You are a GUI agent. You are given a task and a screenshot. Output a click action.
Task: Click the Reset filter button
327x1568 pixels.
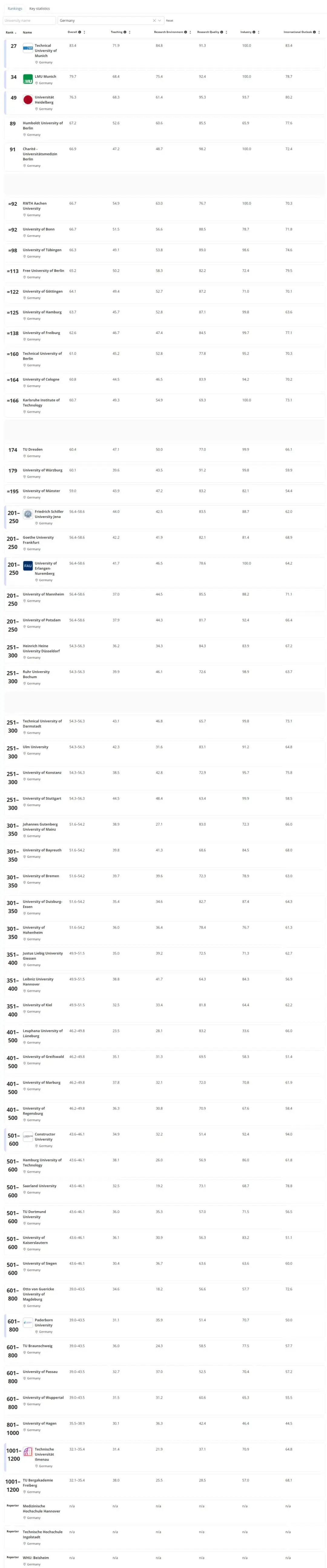(x=170, y=21)
